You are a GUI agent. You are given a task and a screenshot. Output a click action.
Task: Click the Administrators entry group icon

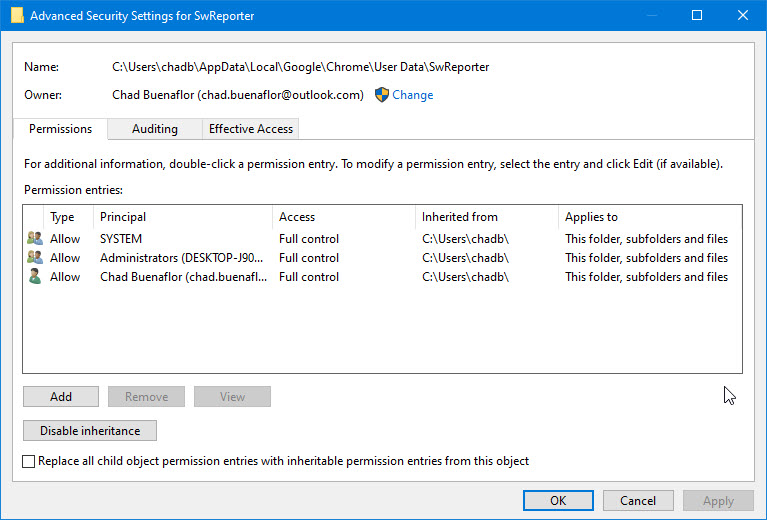click(x=35, y=257)
